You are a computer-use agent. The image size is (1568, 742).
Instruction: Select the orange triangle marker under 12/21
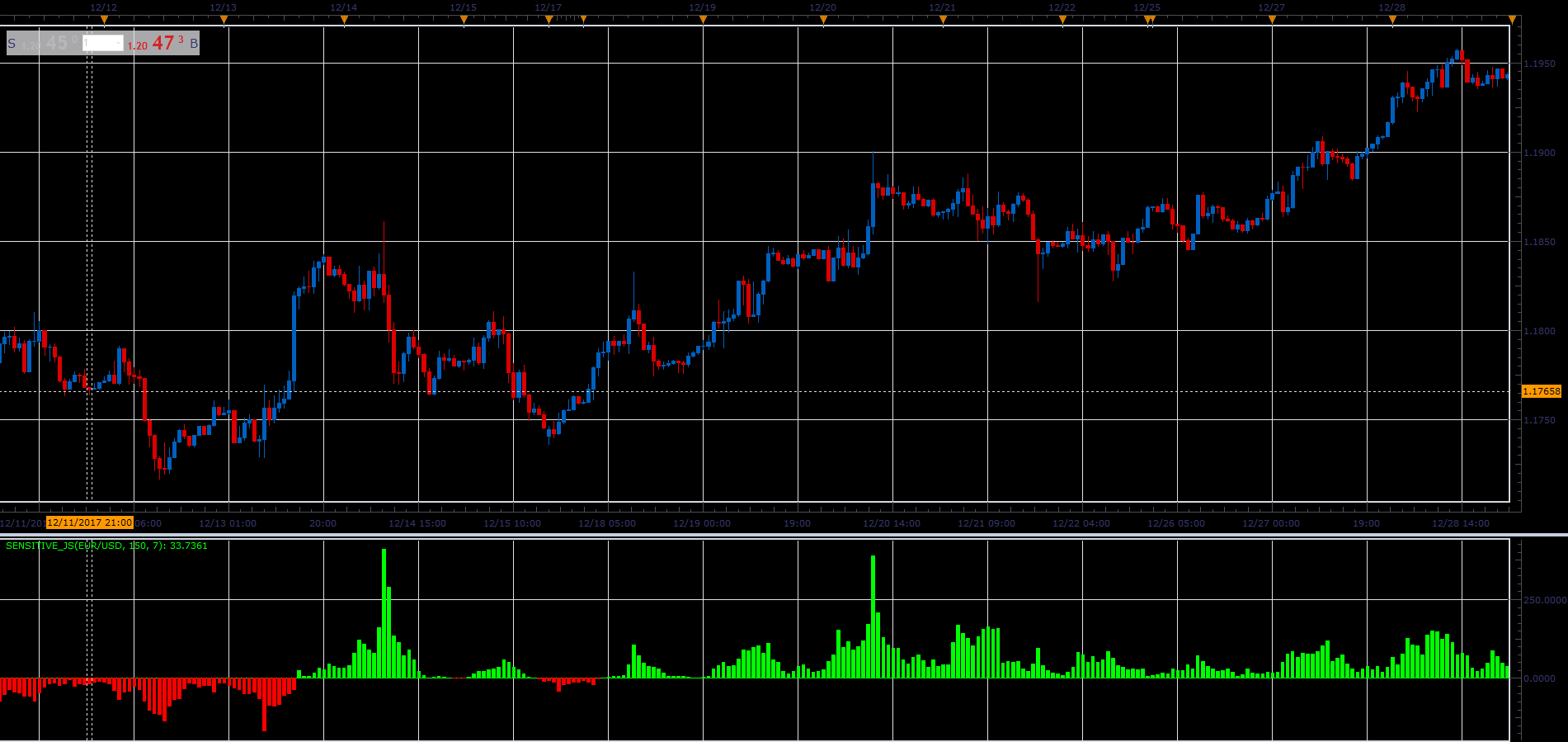(943, 20)
